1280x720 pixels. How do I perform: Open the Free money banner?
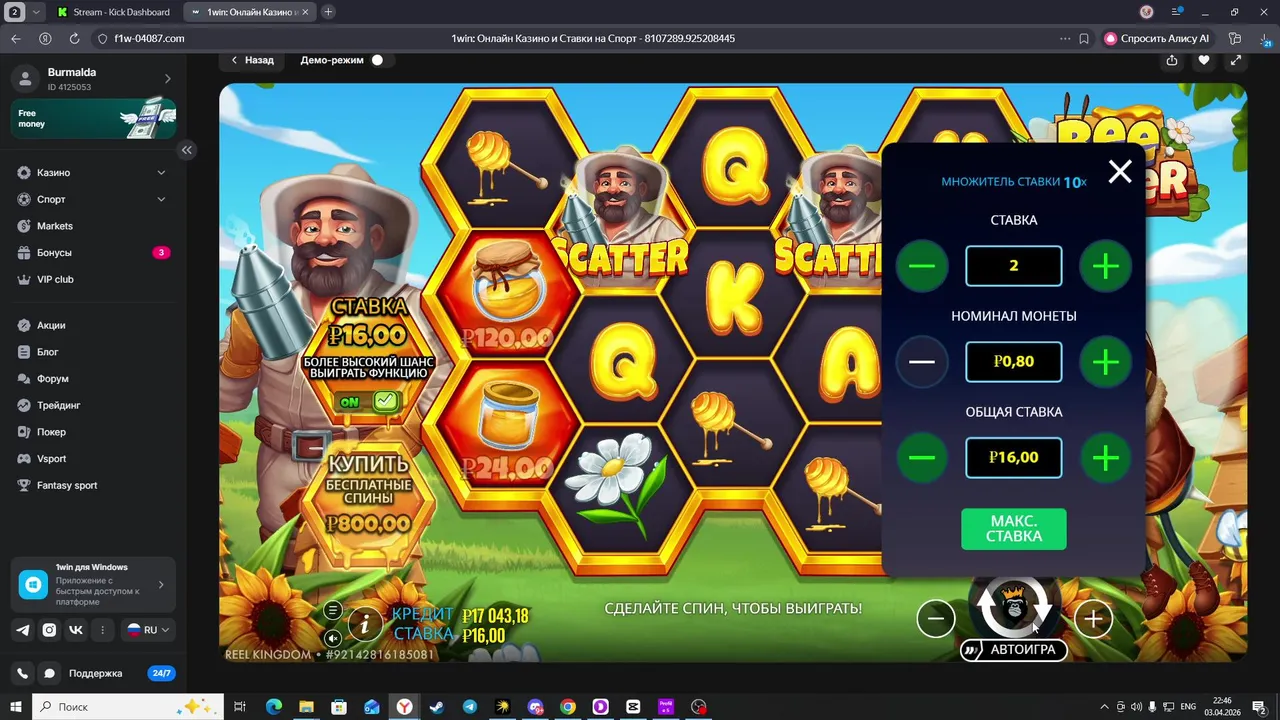[94, 119]
